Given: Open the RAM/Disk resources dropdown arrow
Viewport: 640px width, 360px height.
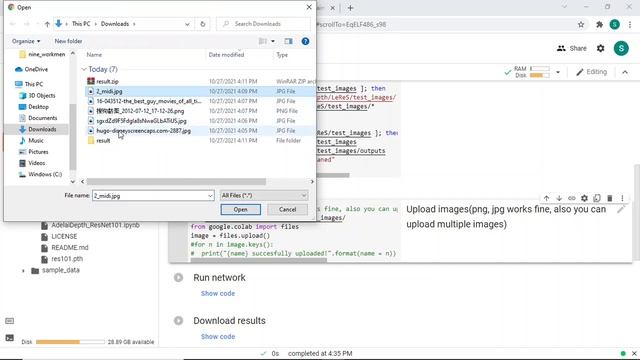Looking at the screenshot, I should click(x=558, y=72).
